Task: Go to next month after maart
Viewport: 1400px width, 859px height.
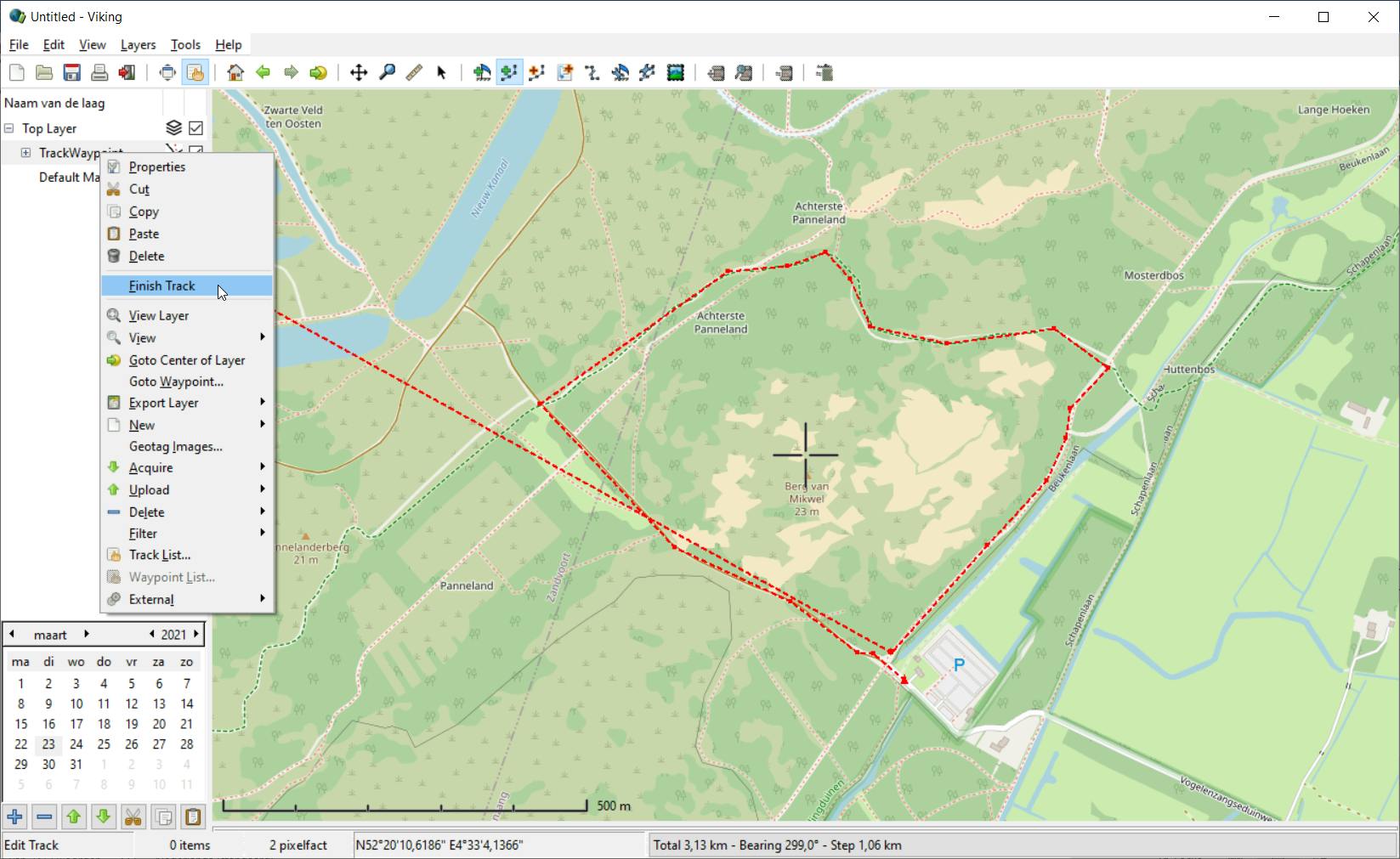Action: [x=86, y=634]
